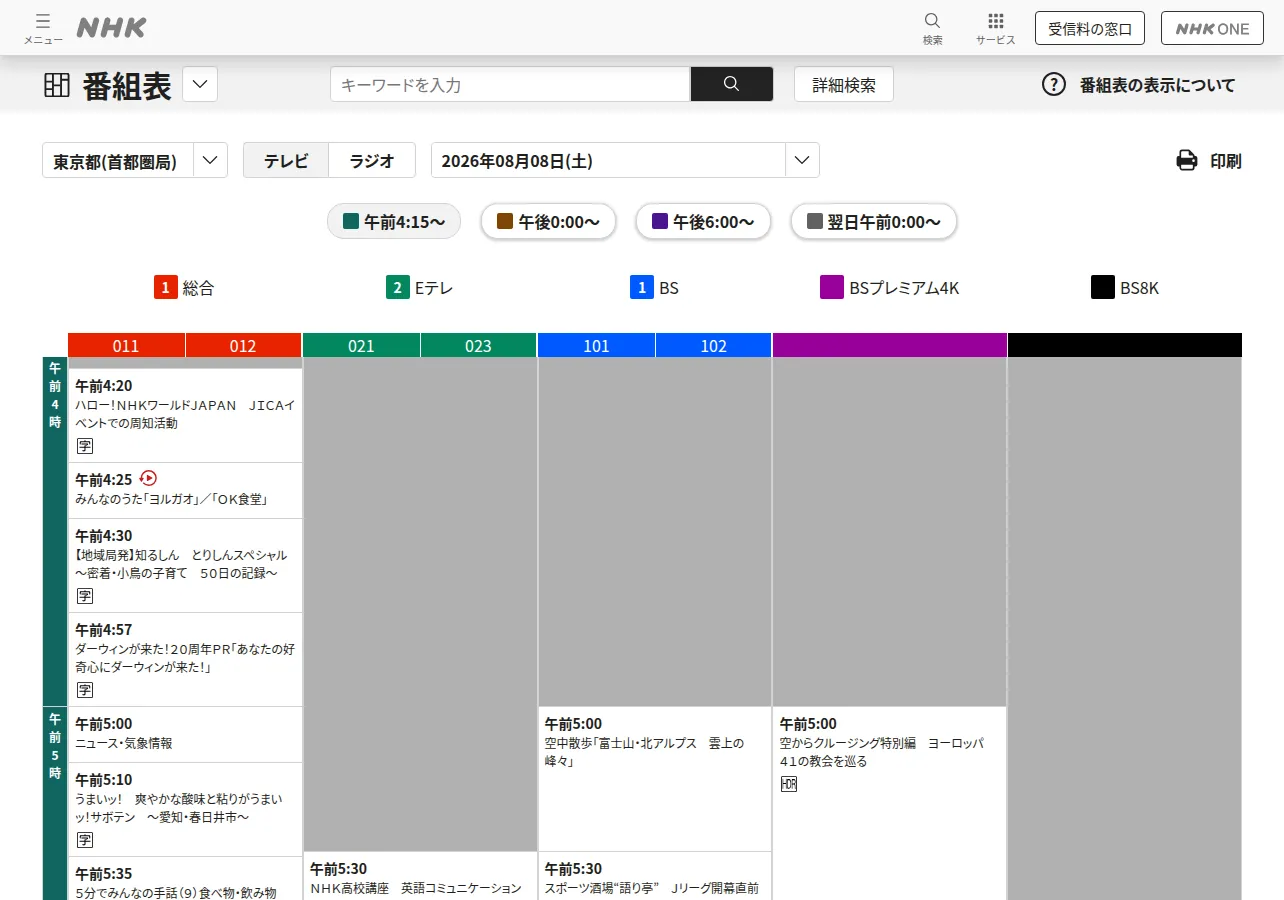This screenshot has height=900, width=1284.
Task: Submit keyword search with magnifier button
Action: (731, 84)
